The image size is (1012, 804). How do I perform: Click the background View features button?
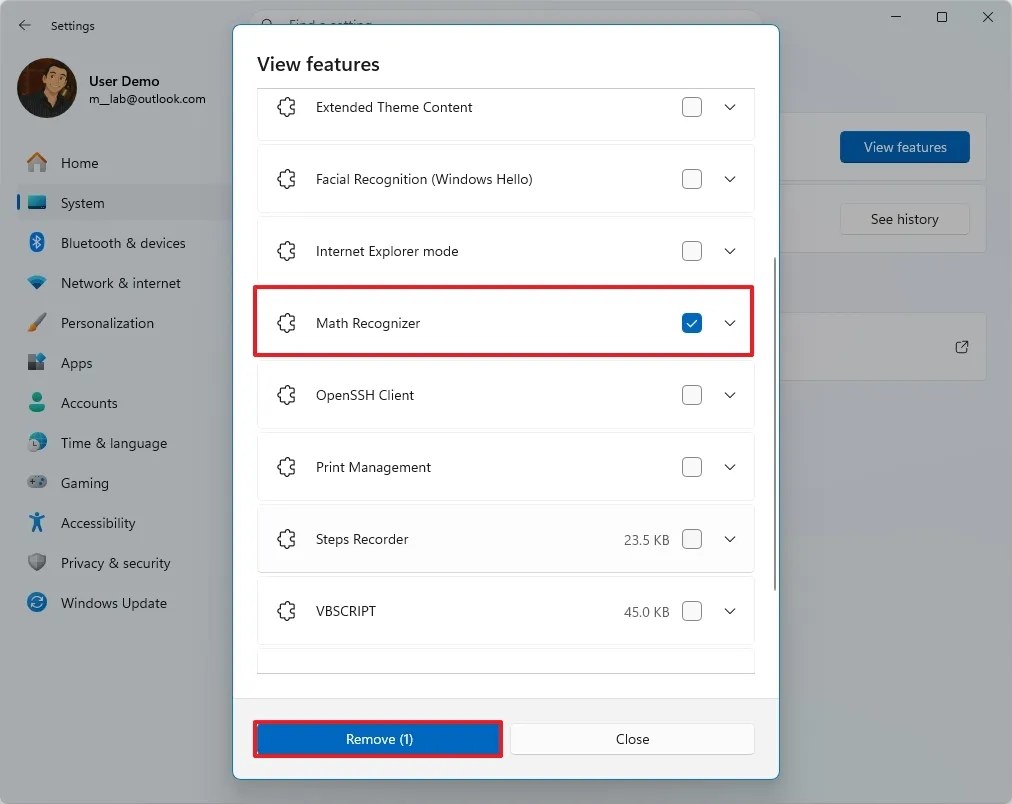click(904, 147)
